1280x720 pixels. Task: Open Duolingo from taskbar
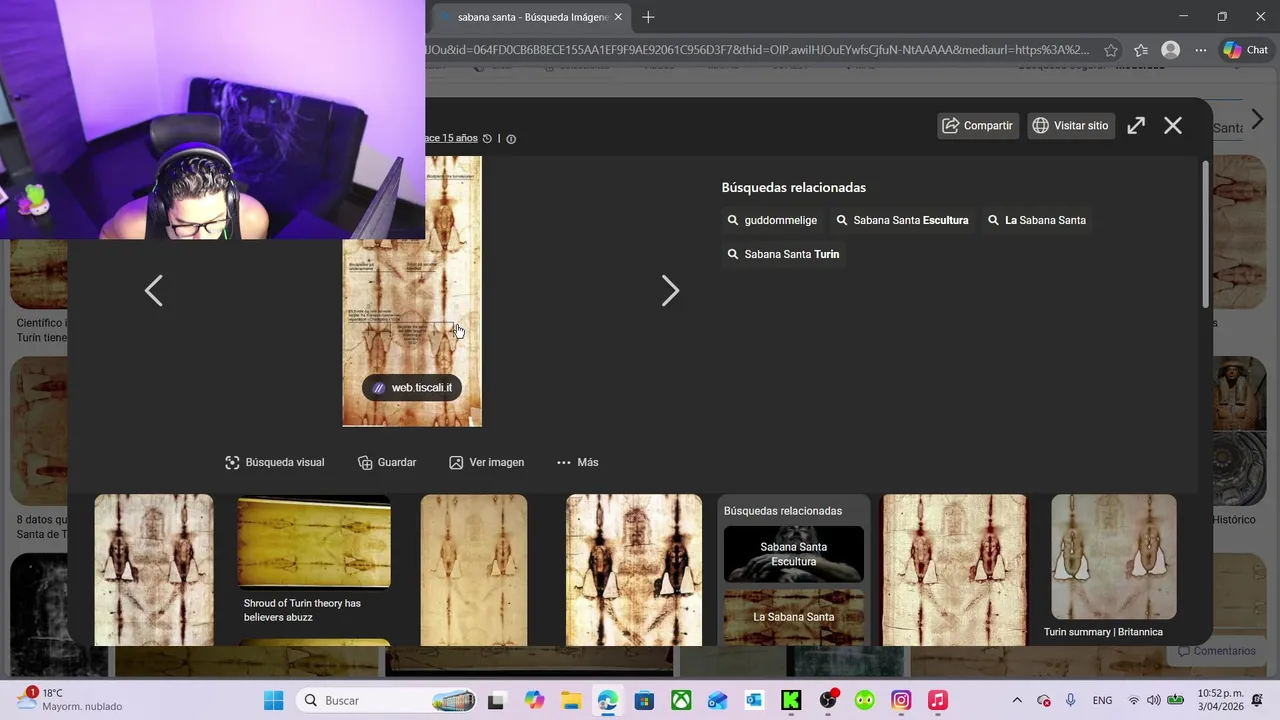point(864,700)
